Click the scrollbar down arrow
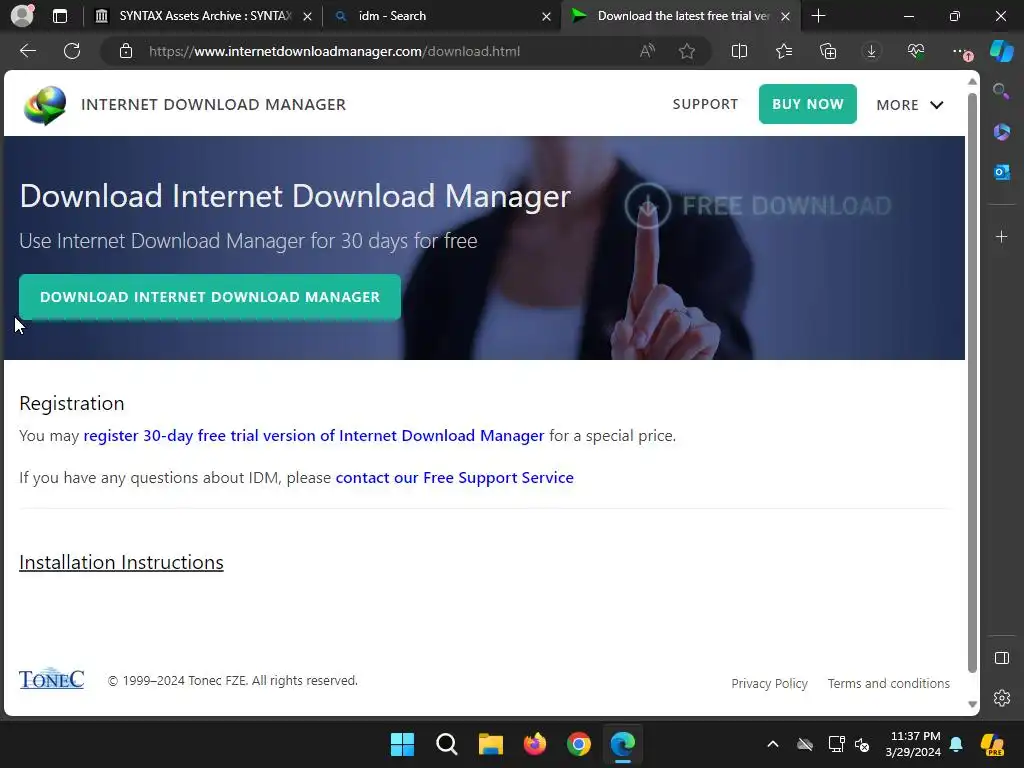Viewport: 1024px width, 768px height. coord(972,704)
